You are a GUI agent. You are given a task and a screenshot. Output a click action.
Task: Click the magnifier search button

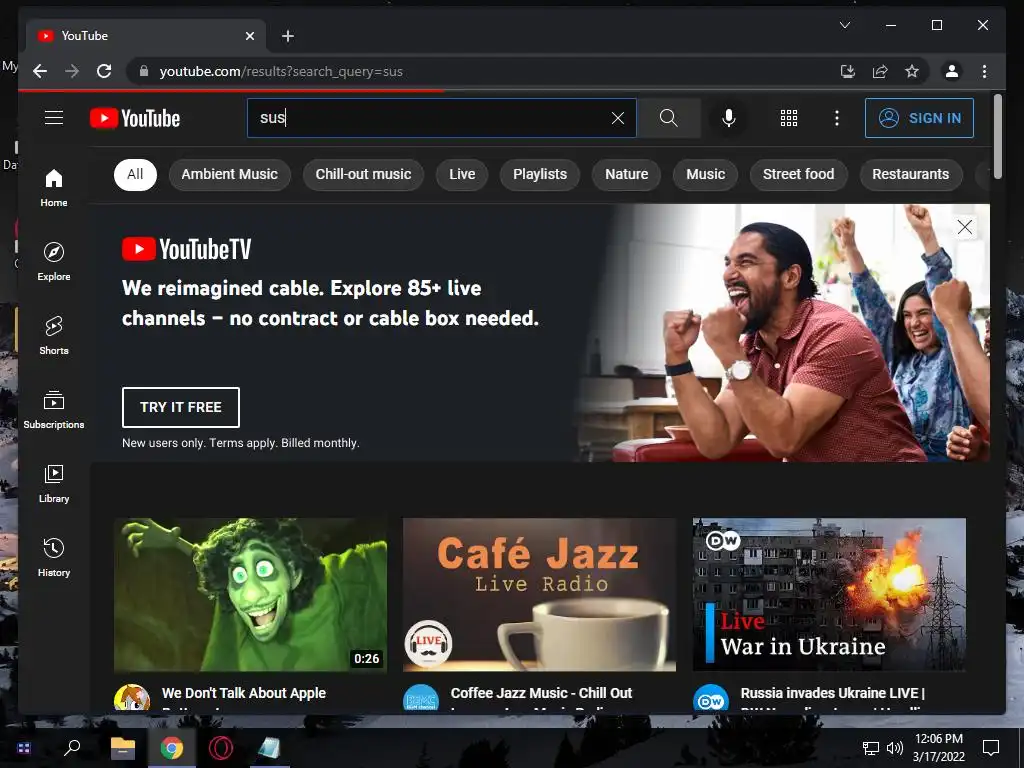click(x=668, y=118)
